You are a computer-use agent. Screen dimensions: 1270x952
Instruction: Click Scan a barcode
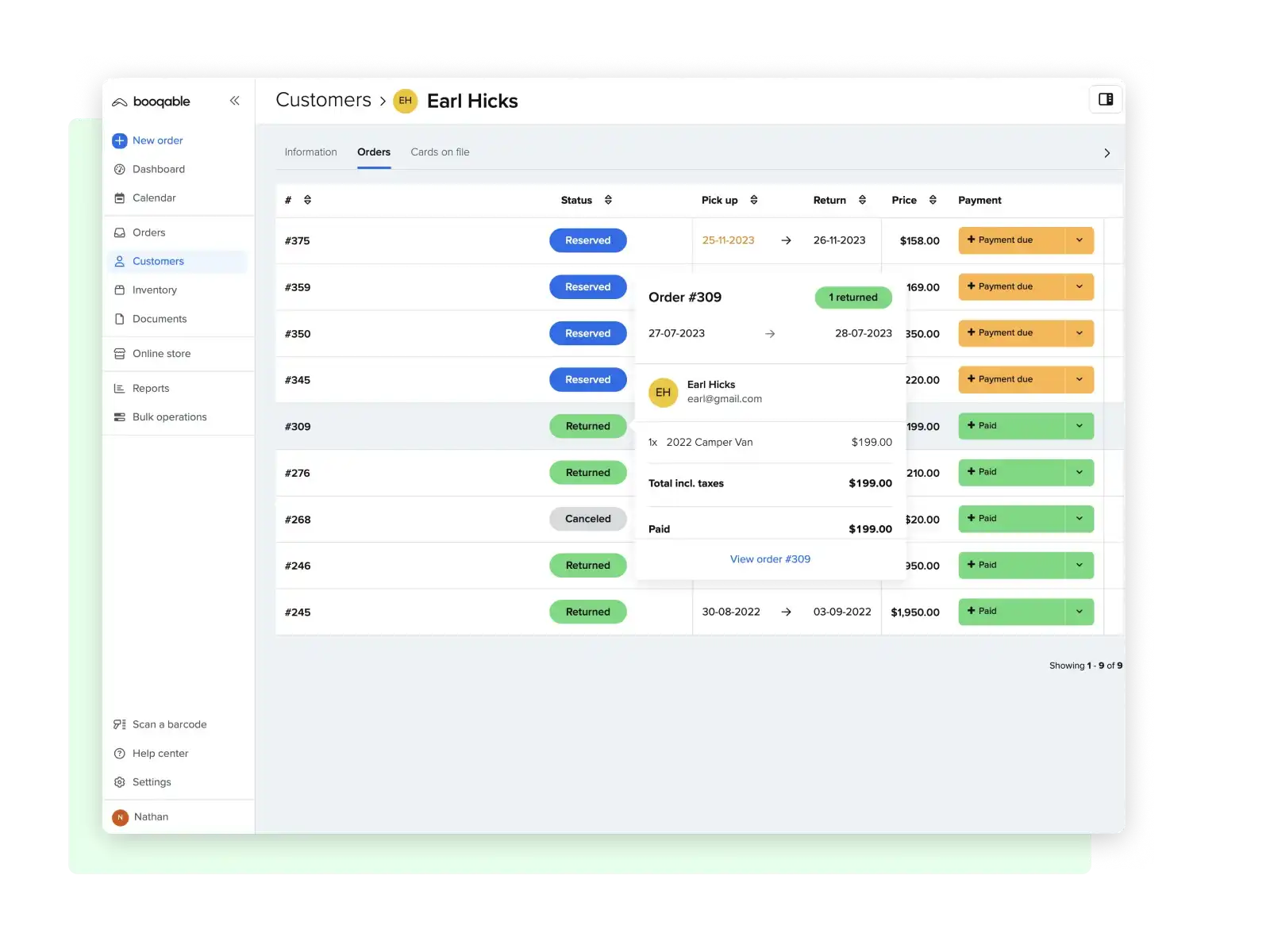pyautogui.click(x=169, y=724)
